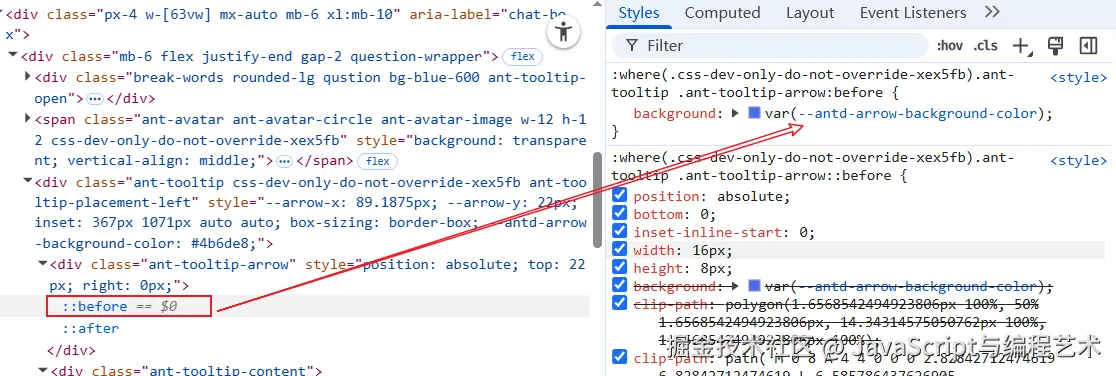Click the Elements panel vertical scrollbar
Screen dimensions: 1116x376
click(596, 199)
